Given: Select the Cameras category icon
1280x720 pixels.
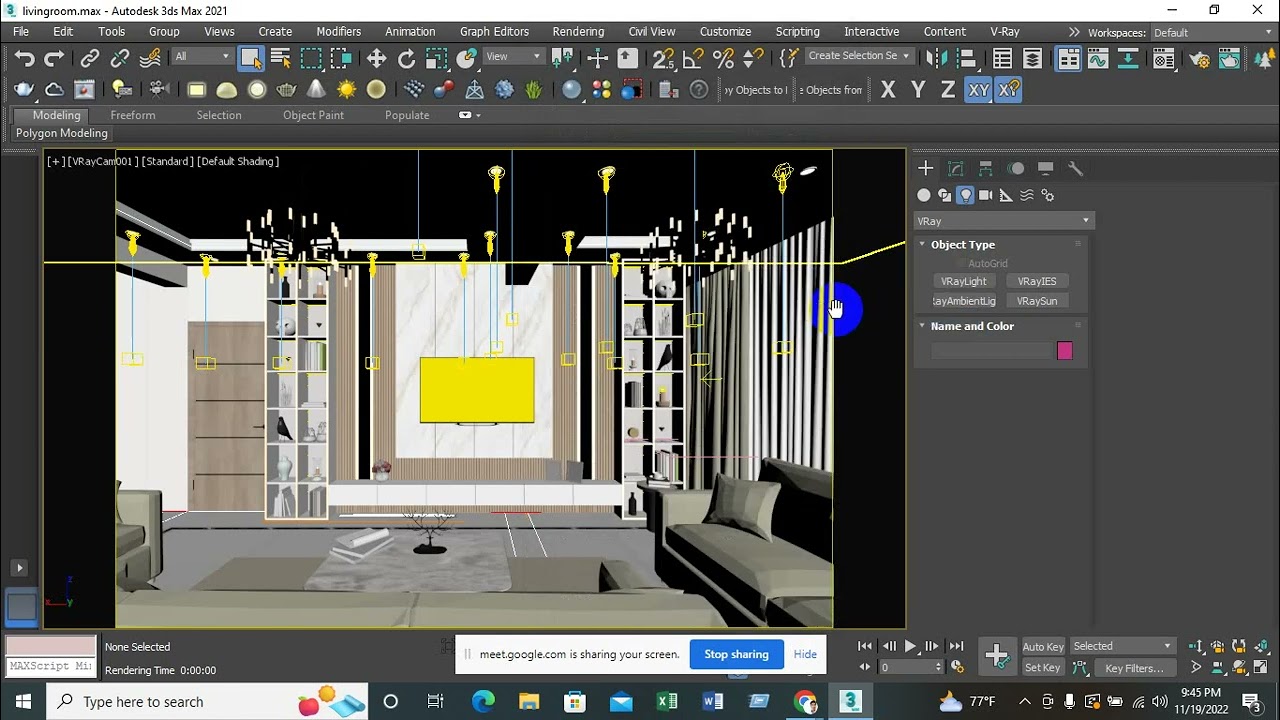Looking at the screenshot, I should [x=985, y=195].
